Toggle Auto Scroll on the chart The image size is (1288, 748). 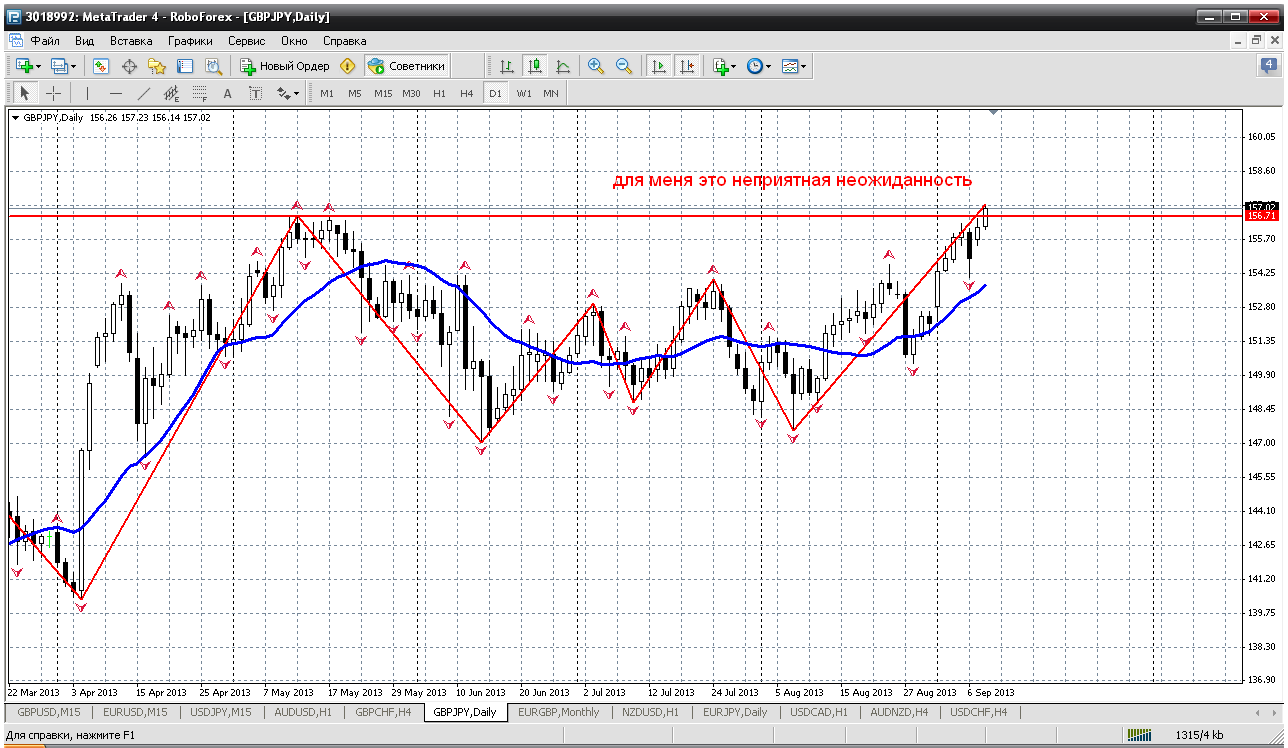pos(658,66)
